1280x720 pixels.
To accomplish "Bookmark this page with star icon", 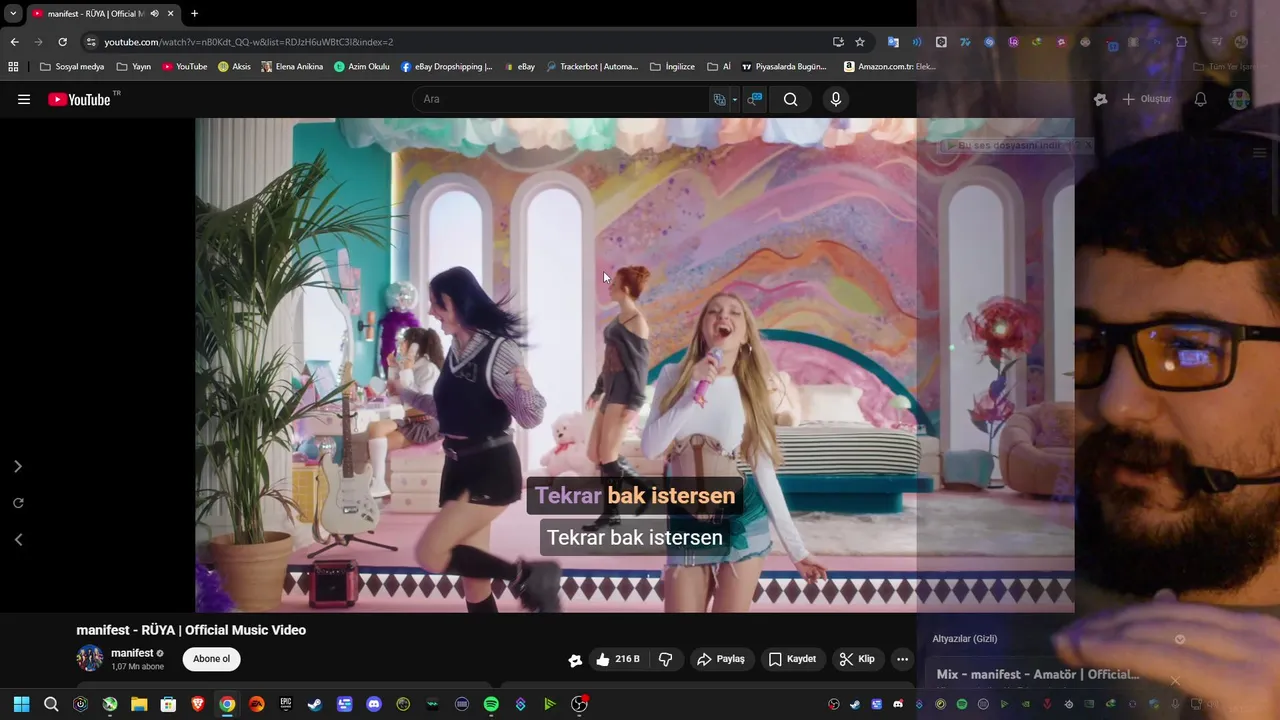I will [x=860, y=42].
